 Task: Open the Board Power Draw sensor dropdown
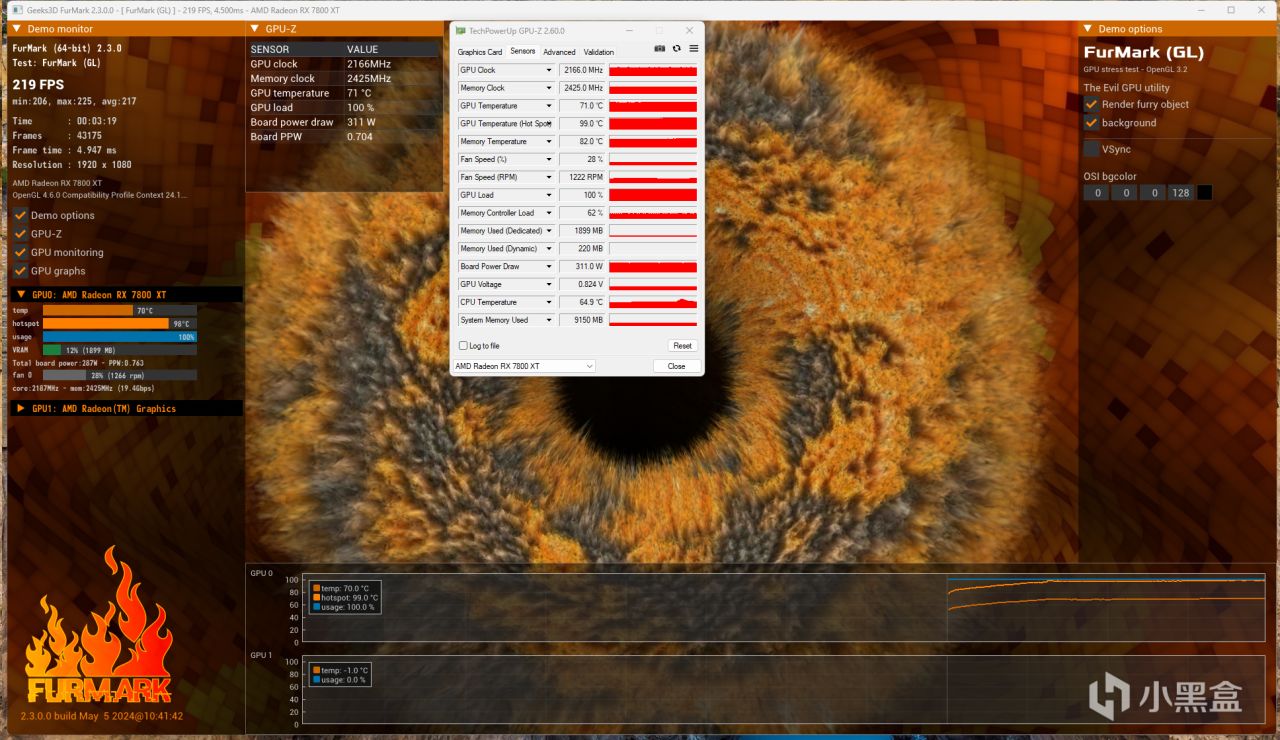point(548,267)
